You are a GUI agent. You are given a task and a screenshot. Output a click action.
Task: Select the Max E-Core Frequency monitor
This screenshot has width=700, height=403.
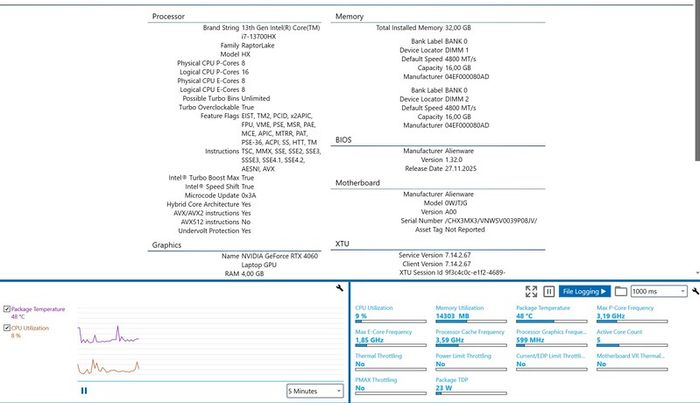click(x=391, y=338)
